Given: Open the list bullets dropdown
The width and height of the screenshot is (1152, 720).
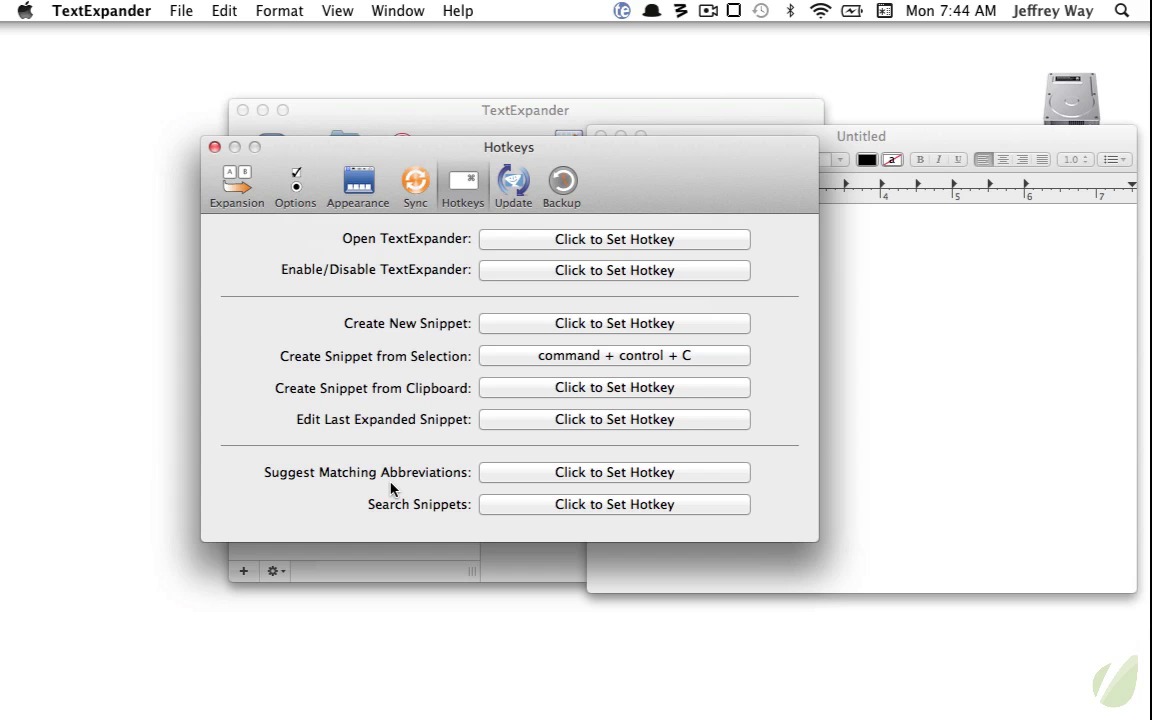Looking at the screenshot, I should (1115, 159).
